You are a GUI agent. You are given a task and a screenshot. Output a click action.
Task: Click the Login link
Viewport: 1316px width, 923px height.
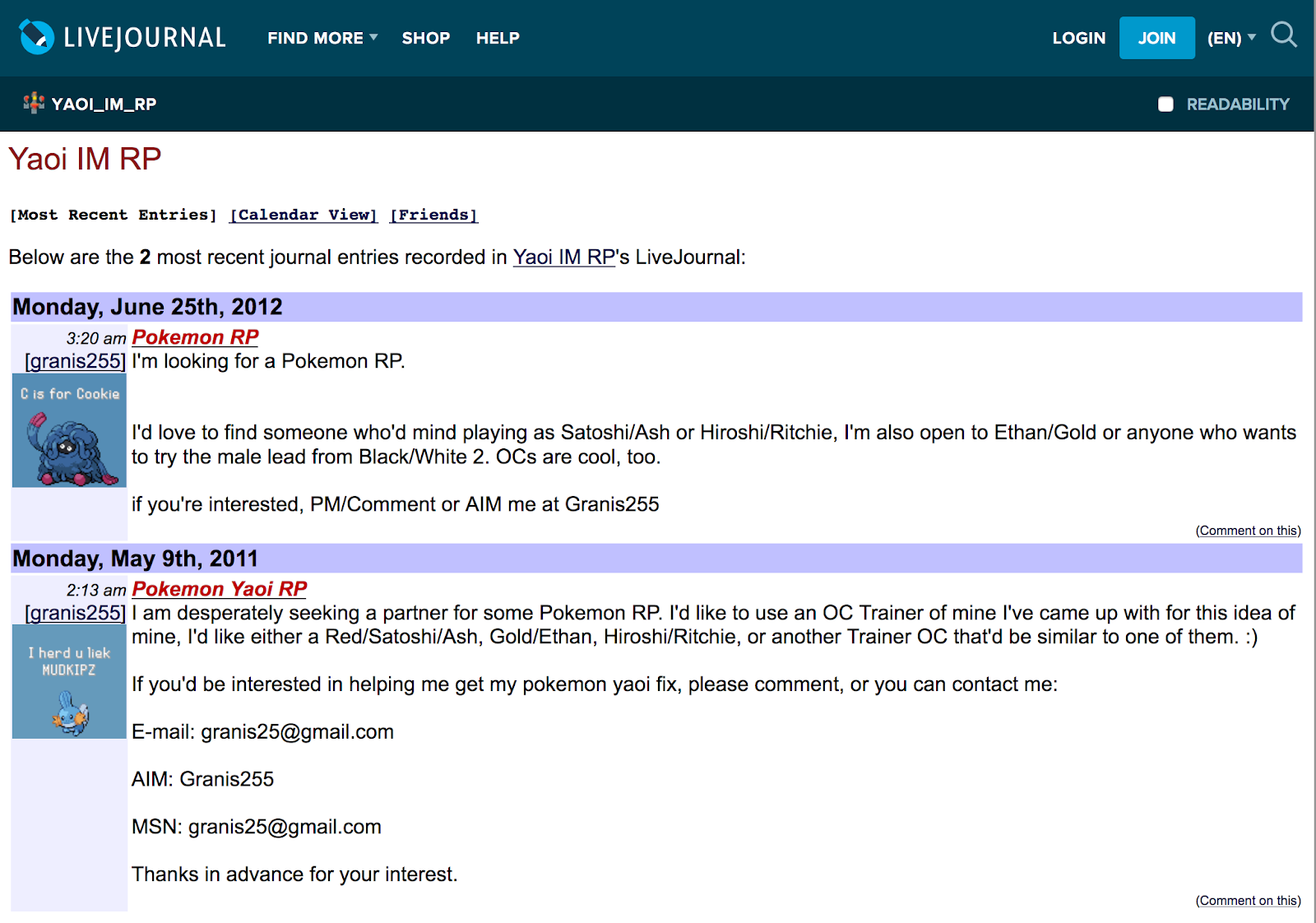coord(1079,38)
